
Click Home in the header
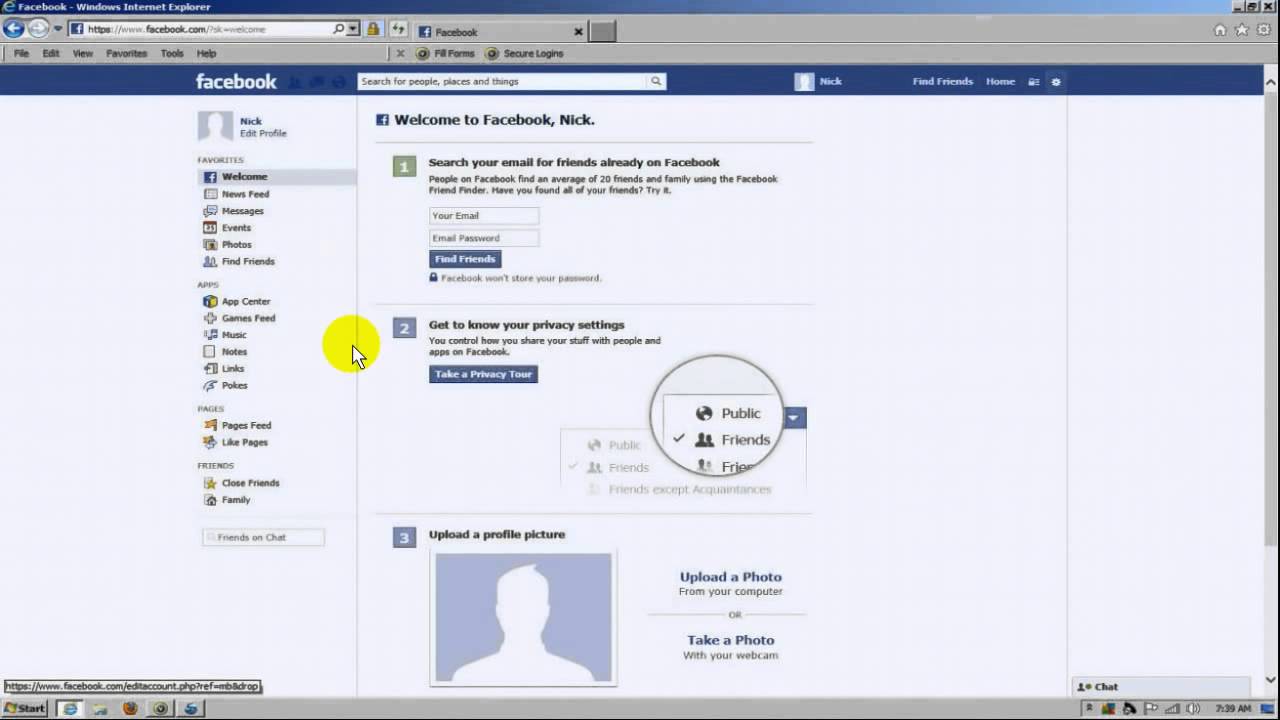[x=1000, y=82]
